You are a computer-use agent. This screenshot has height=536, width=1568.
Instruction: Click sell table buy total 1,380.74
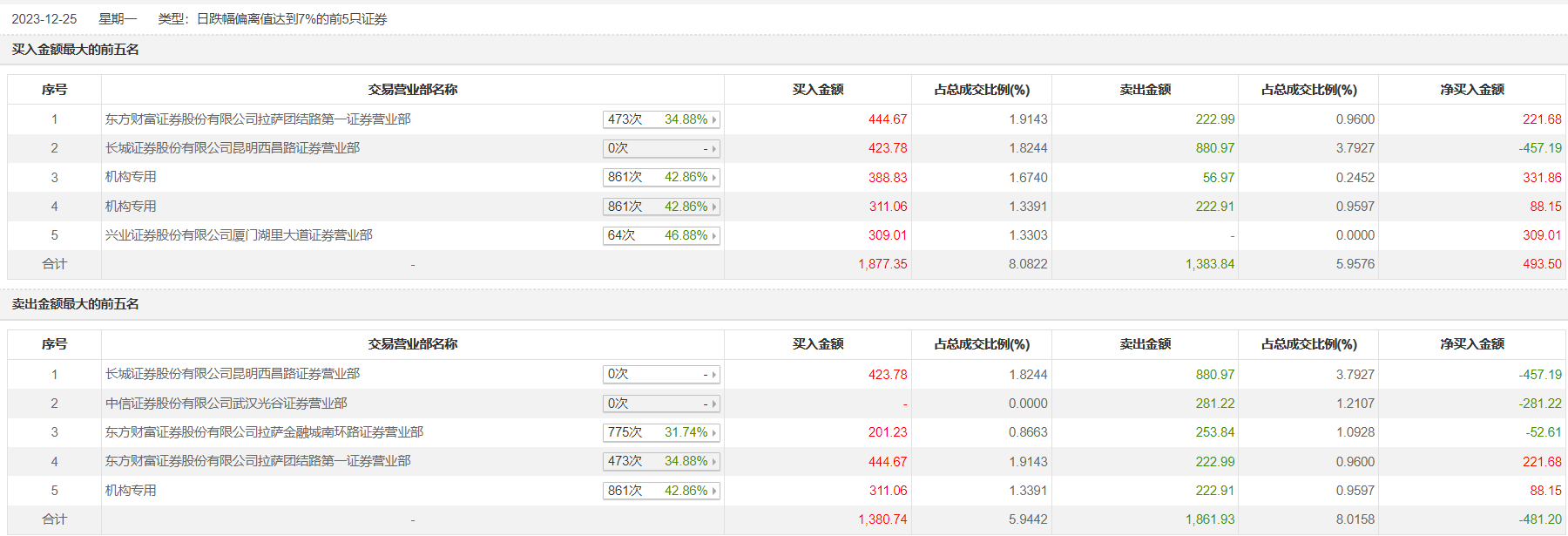(x=882, y=519)
